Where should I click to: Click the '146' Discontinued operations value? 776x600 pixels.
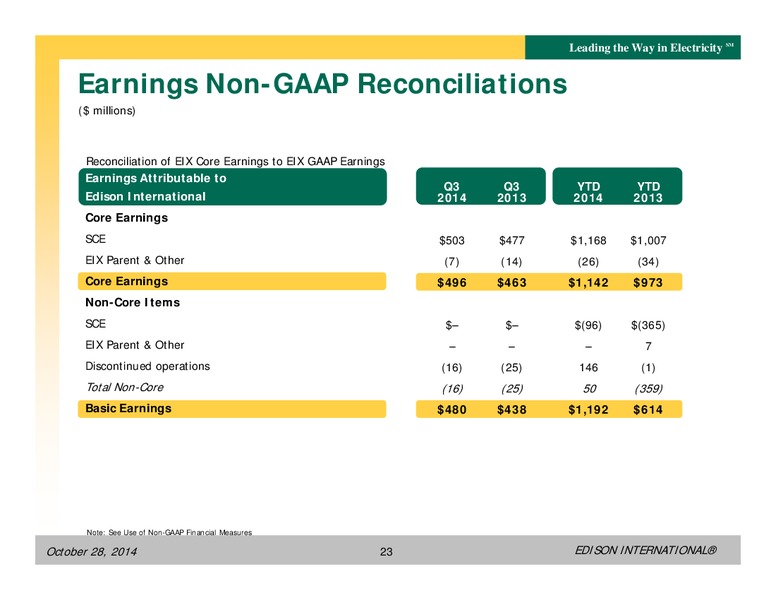[588, 368]
